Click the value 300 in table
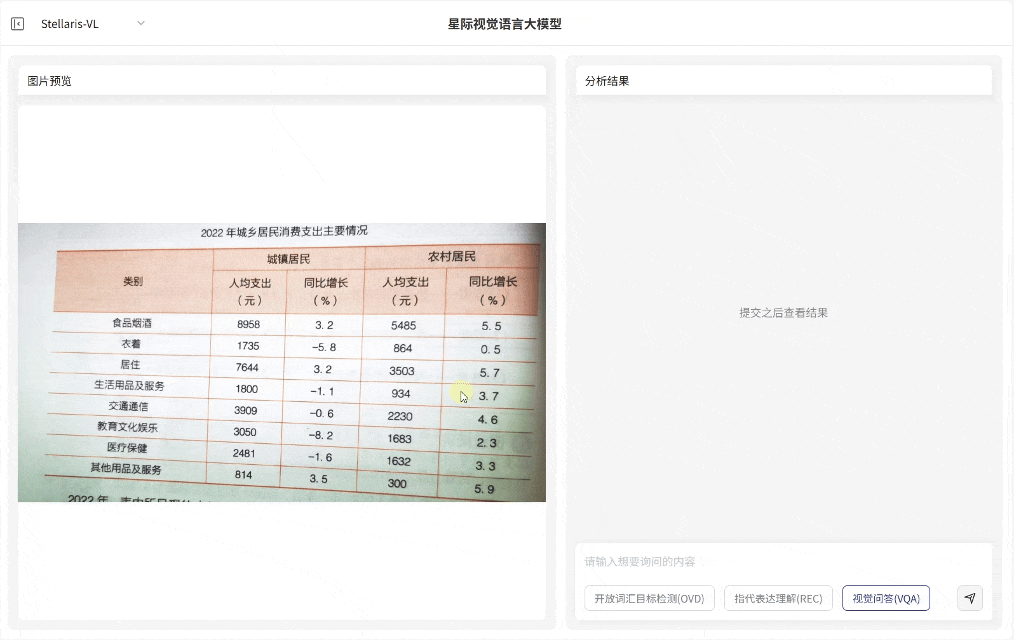The image size is (1014, 640). (397, 484)
